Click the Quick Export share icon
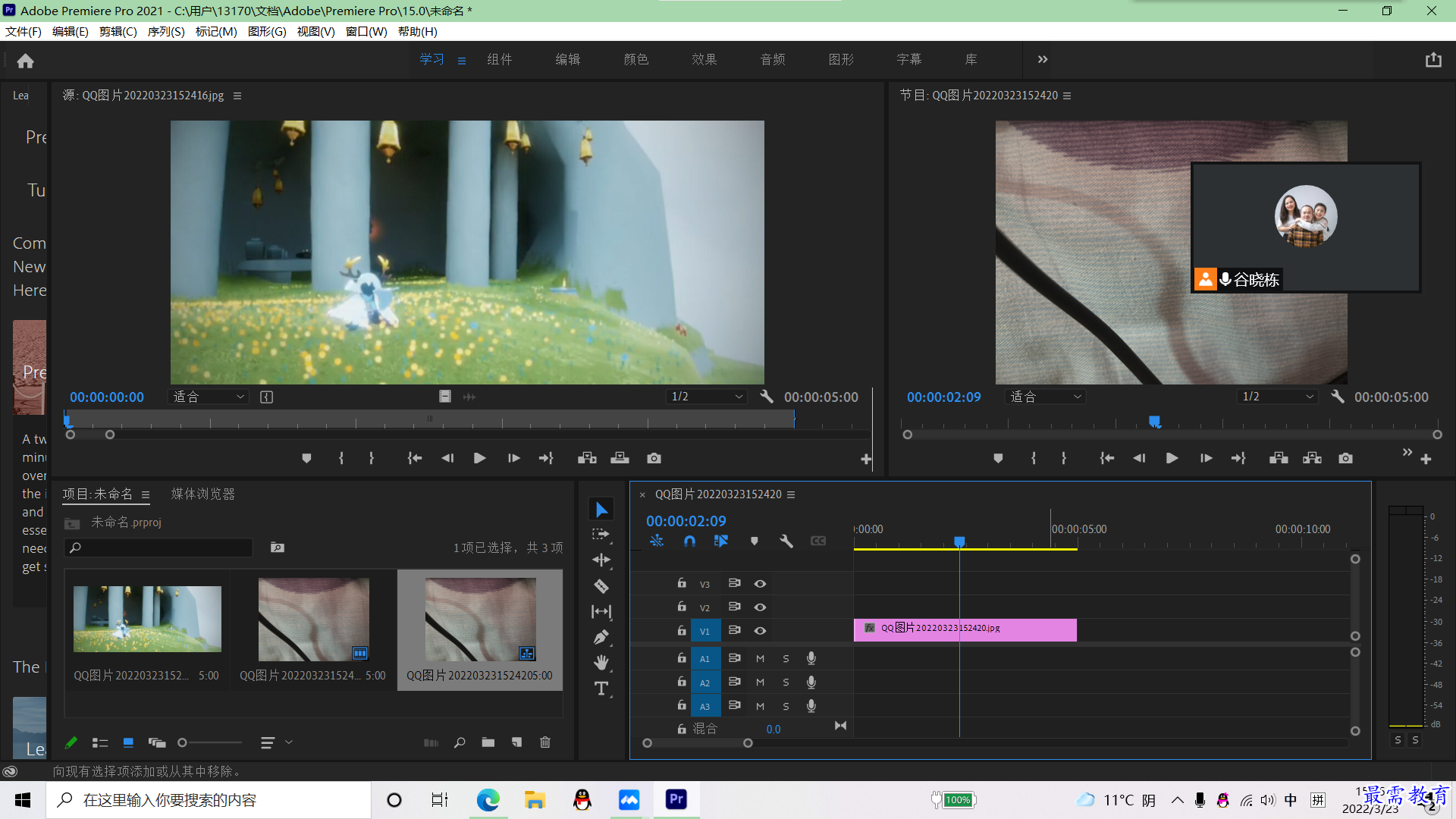Screen dimensions: 1456x819 pos(1432,60)
